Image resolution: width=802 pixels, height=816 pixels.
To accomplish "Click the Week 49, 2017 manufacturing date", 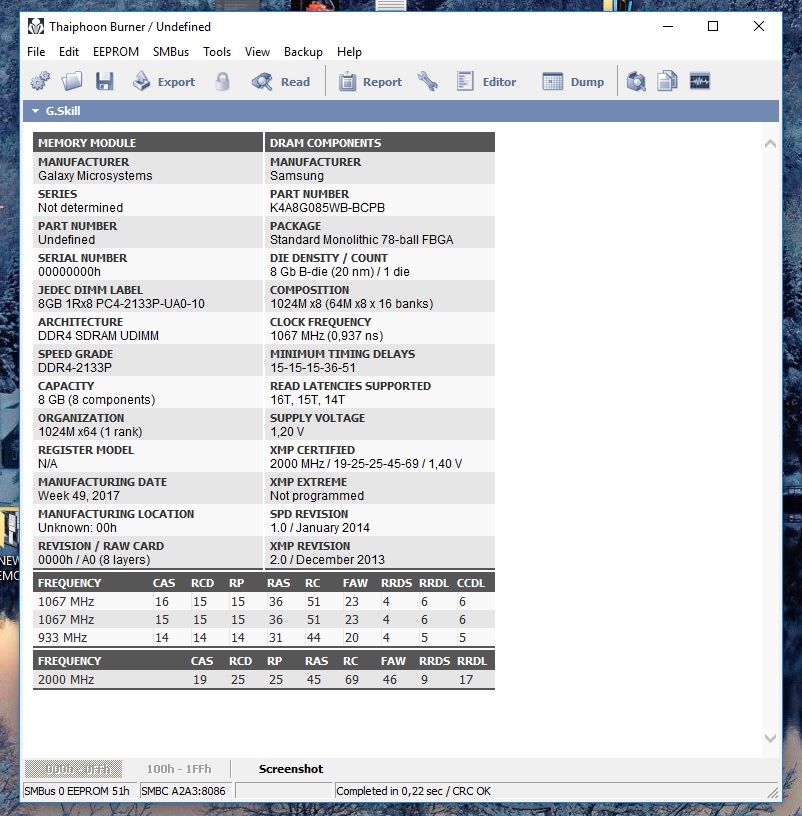I will point(79,495).
